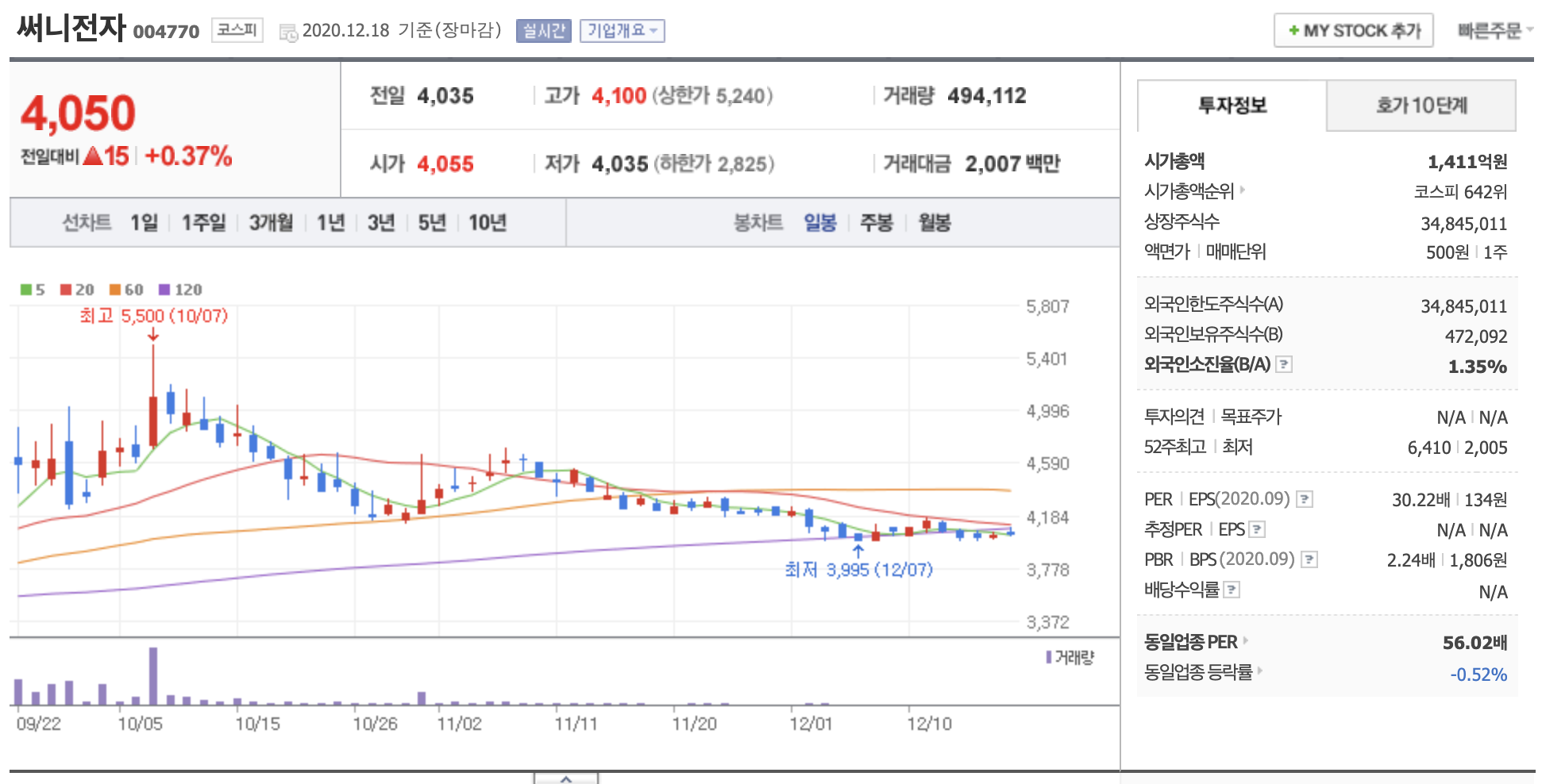1542x784 pixels.
Task: Click the 시가총액순위 link
Action: (x=1189, y=191)
